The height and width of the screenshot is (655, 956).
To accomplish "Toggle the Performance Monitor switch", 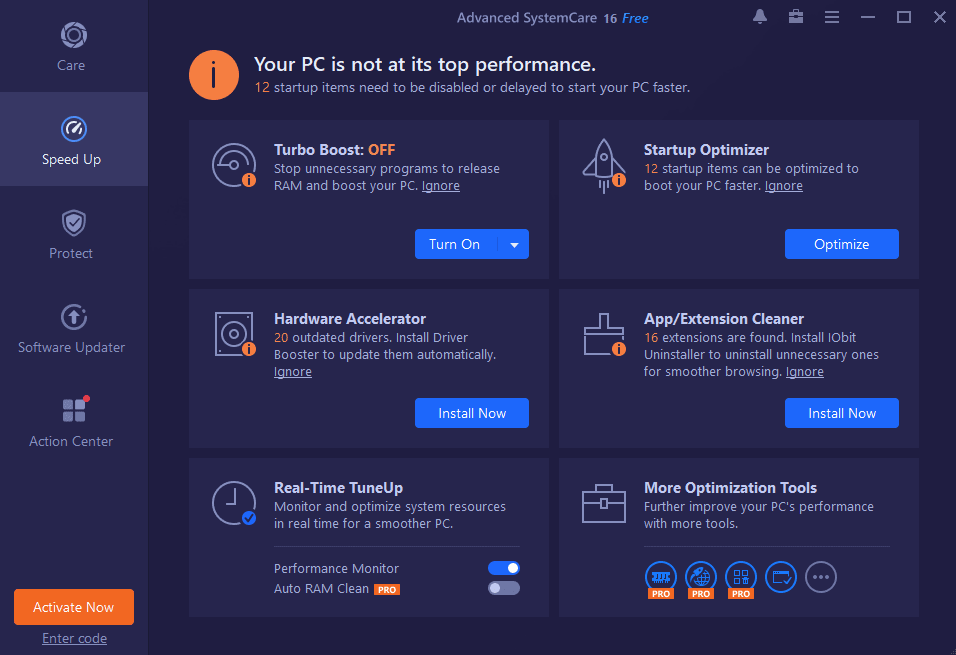I will click(504, 568).
